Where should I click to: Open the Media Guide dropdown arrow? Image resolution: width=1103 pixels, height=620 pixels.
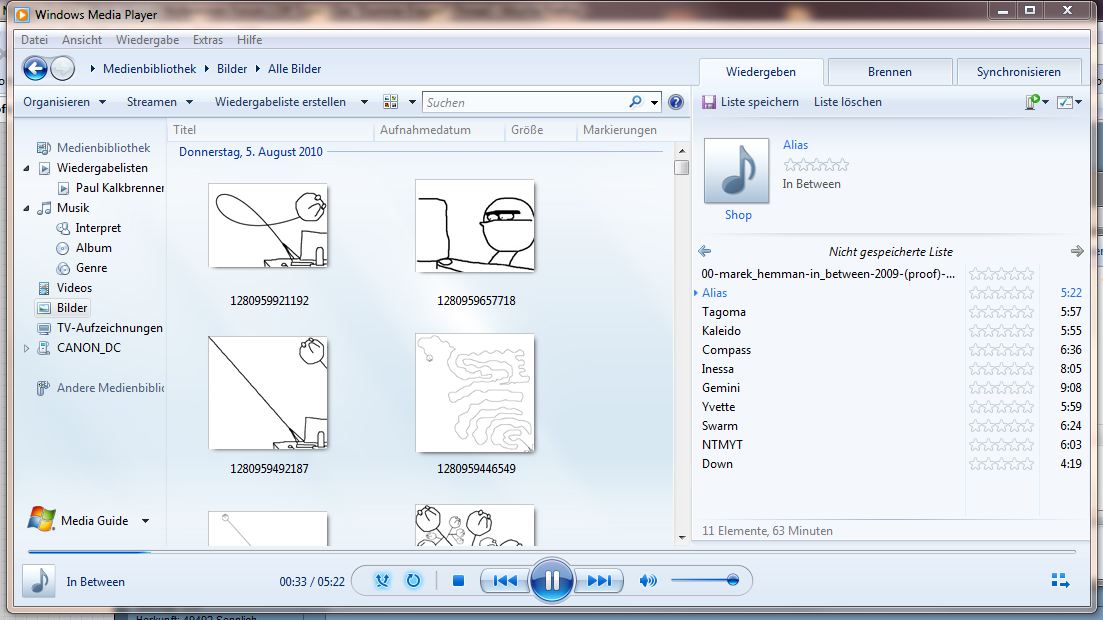[145, 521]
